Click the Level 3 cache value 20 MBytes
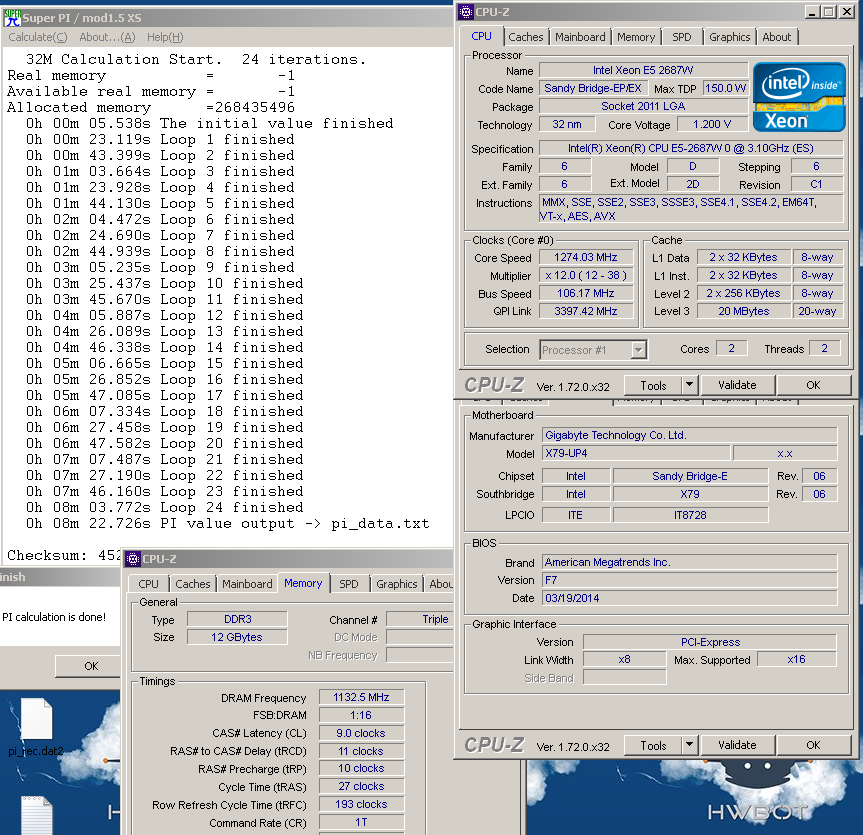 tap(744, 311)
